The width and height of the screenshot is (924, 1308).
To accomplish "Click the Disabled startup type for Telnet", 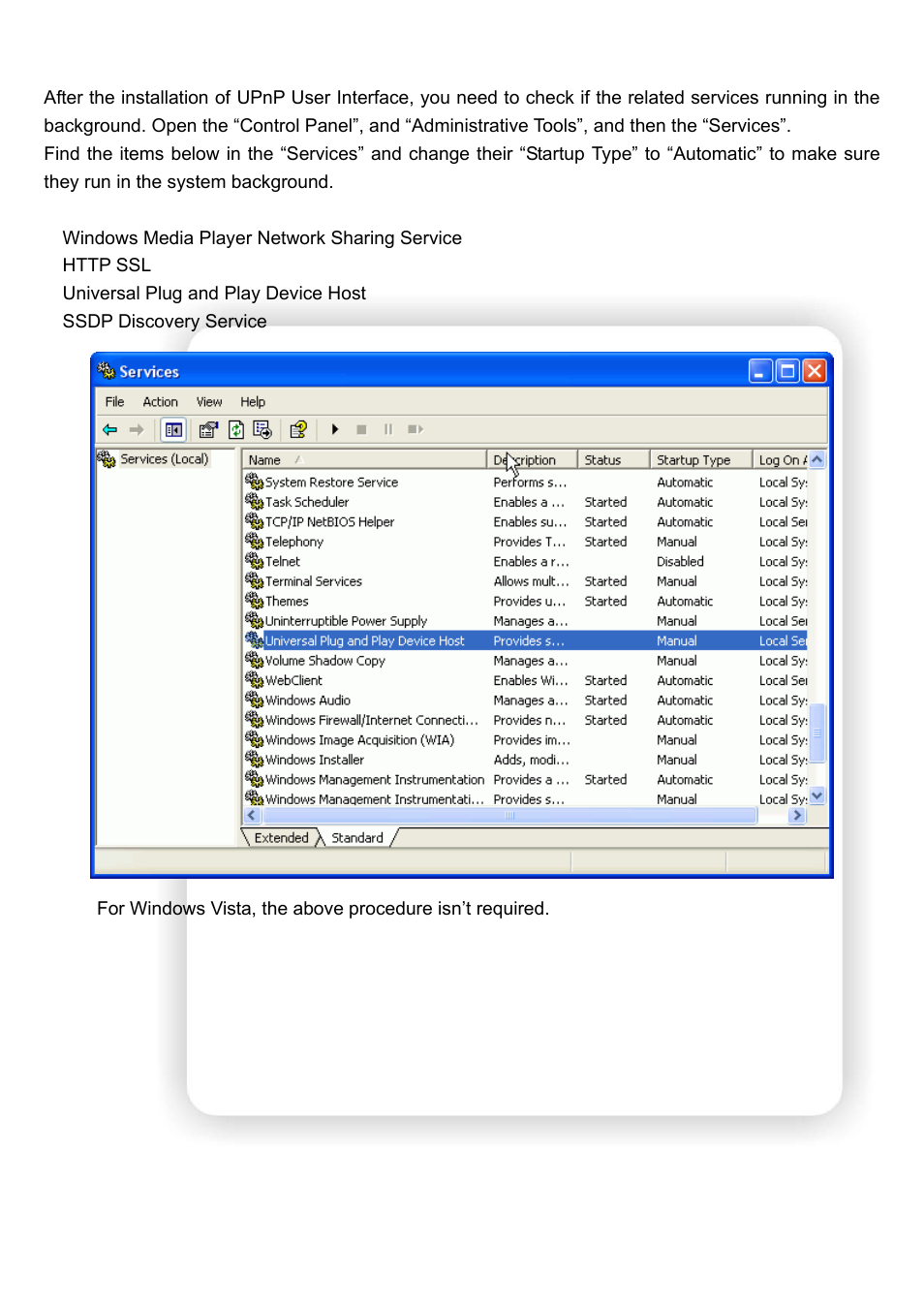I will pyautogui.click(x=680, y=562).
